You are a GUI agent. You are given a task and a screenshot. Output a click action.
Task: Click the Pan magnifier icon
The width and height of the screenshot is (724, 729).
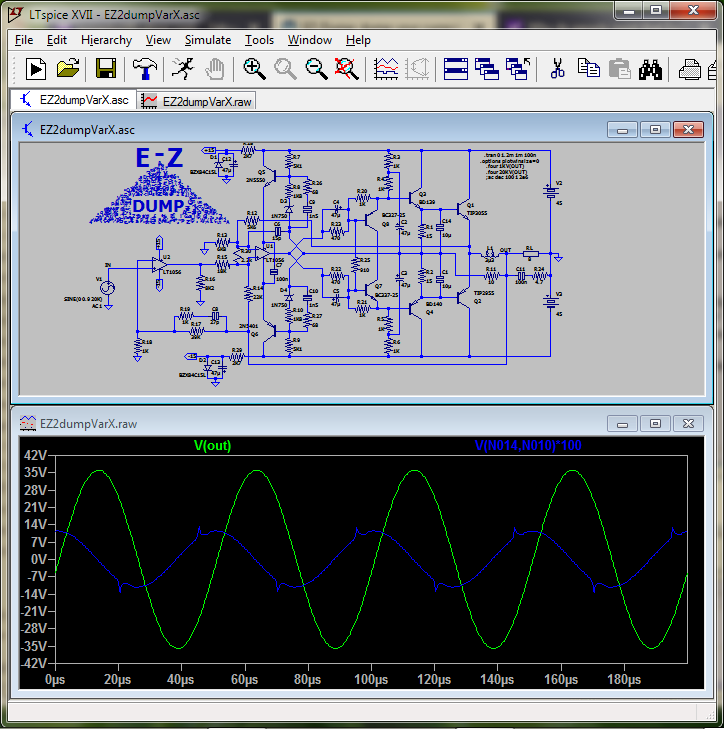(285, 69)
